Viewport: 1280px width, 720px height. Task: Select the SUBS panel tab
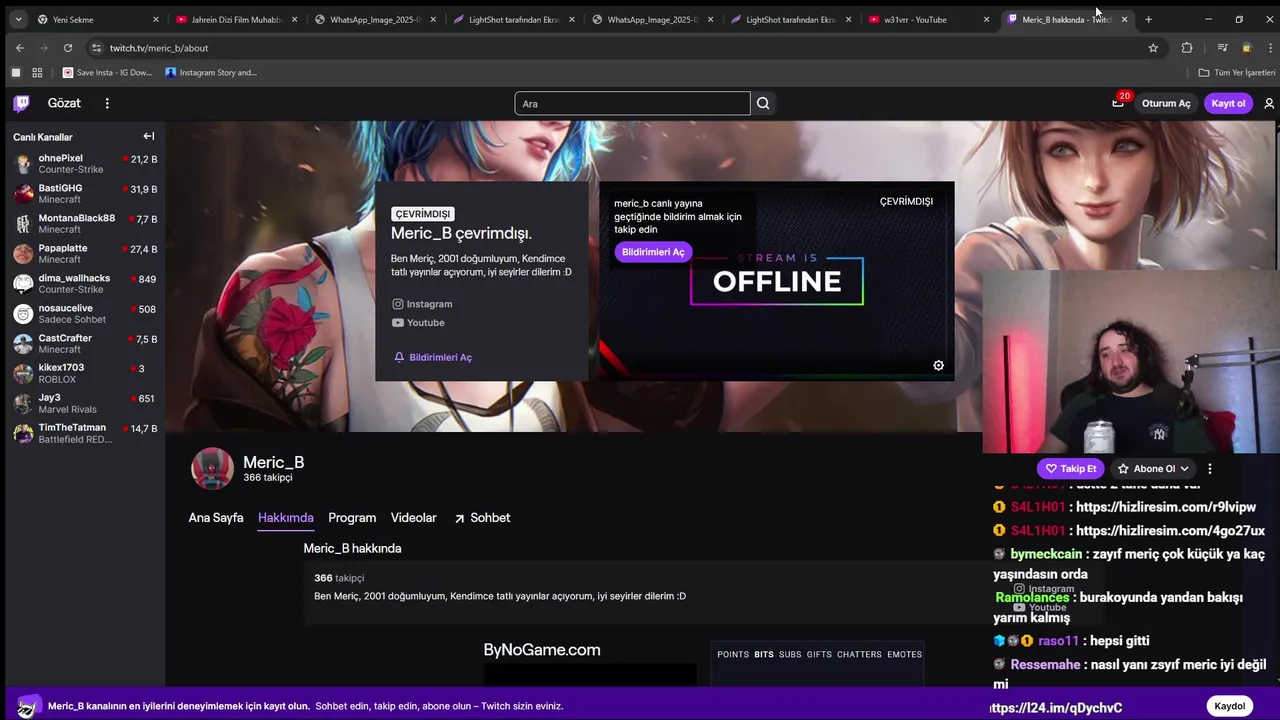[x=790, y=655]
